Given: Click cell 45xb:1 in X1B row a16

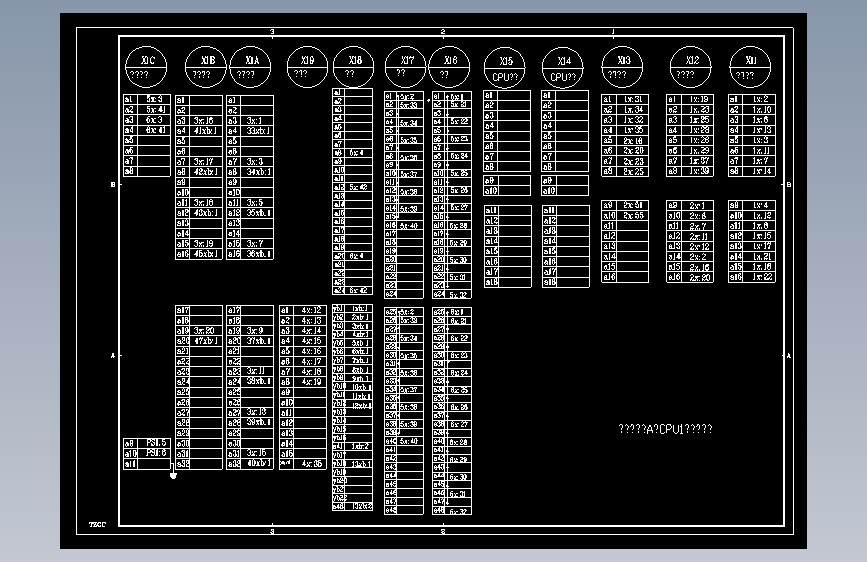Looking at the screenshot, I should (206, 254).
